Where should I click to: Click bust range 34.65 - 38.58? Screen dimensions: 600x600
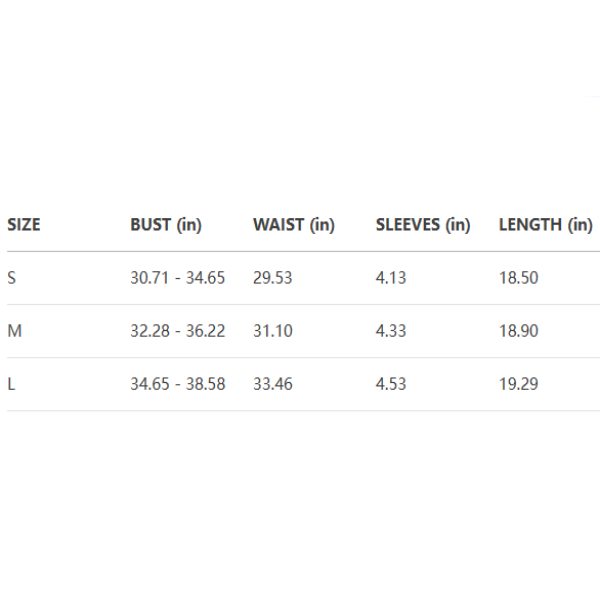(178, 384)
